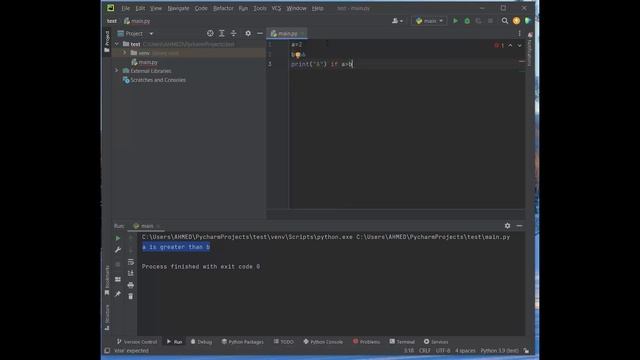Click the Run panel stop icon
640x360 pixels.
pyautogui.click(x=118, y=264)
